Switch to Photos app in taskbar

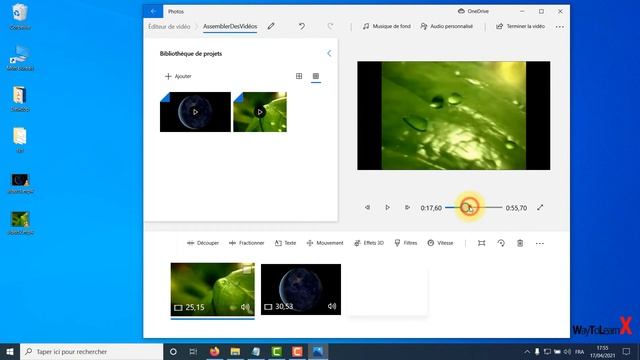[318, 351]
